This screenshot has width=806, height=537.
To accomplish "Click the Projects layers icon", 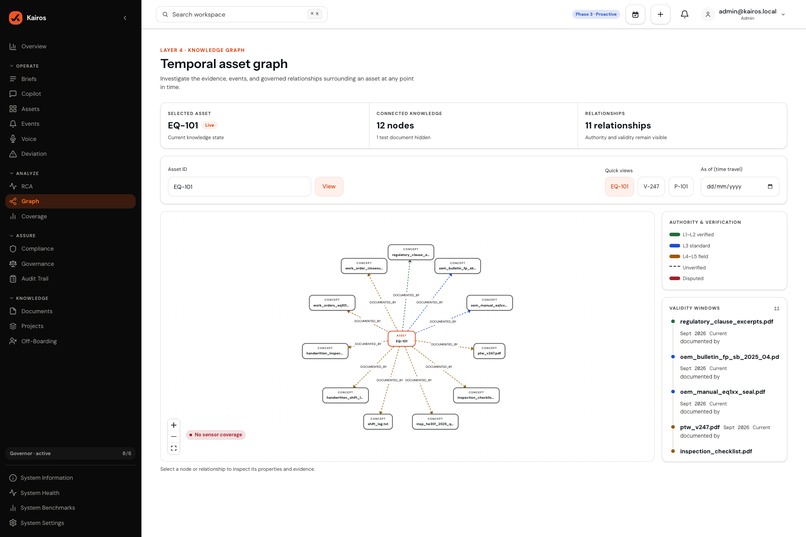I will 13,326.
